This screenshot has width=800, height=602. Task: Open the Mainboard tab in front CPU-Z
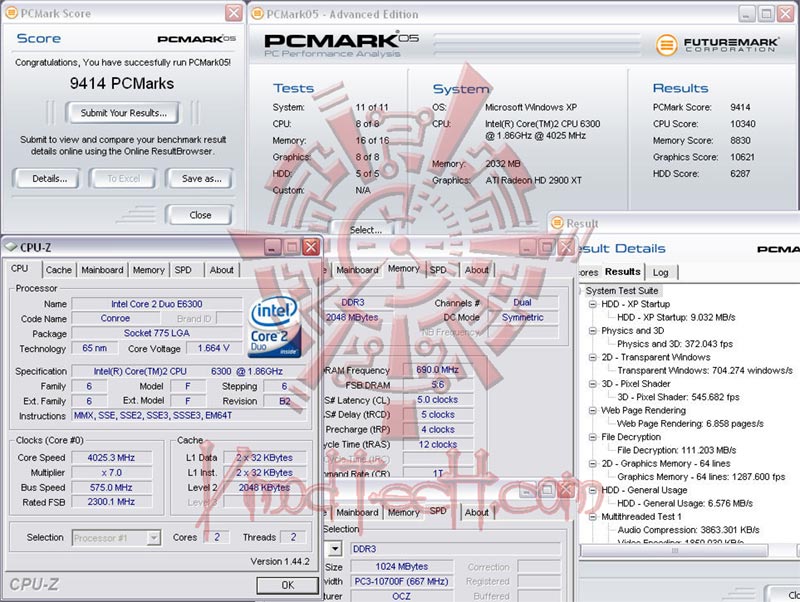tap(102, 270)
